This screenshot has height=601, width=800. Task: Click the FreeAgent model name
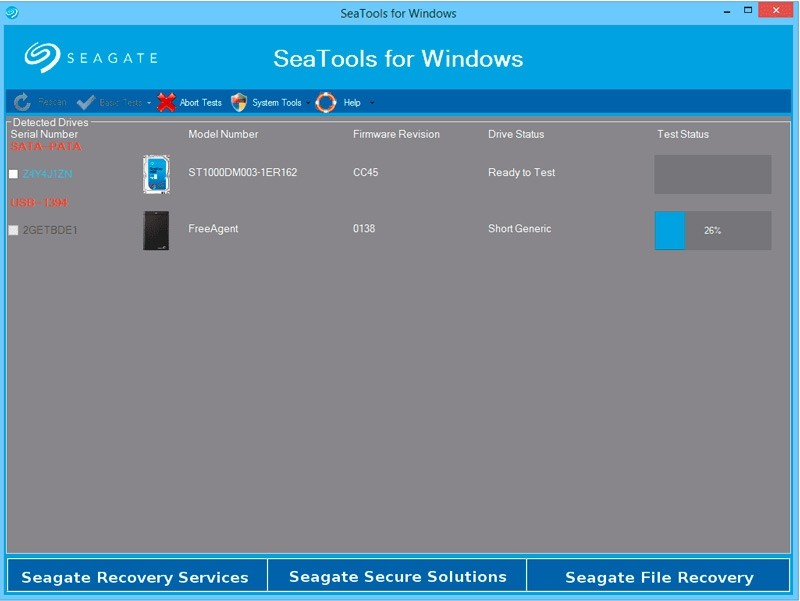(213, 229)
